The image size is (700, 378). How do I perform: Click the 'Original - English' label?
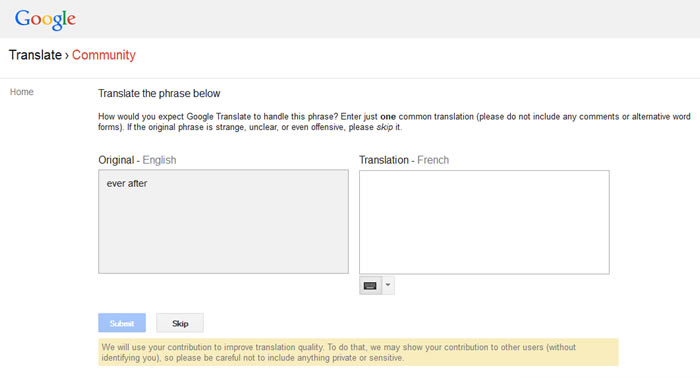137,160
